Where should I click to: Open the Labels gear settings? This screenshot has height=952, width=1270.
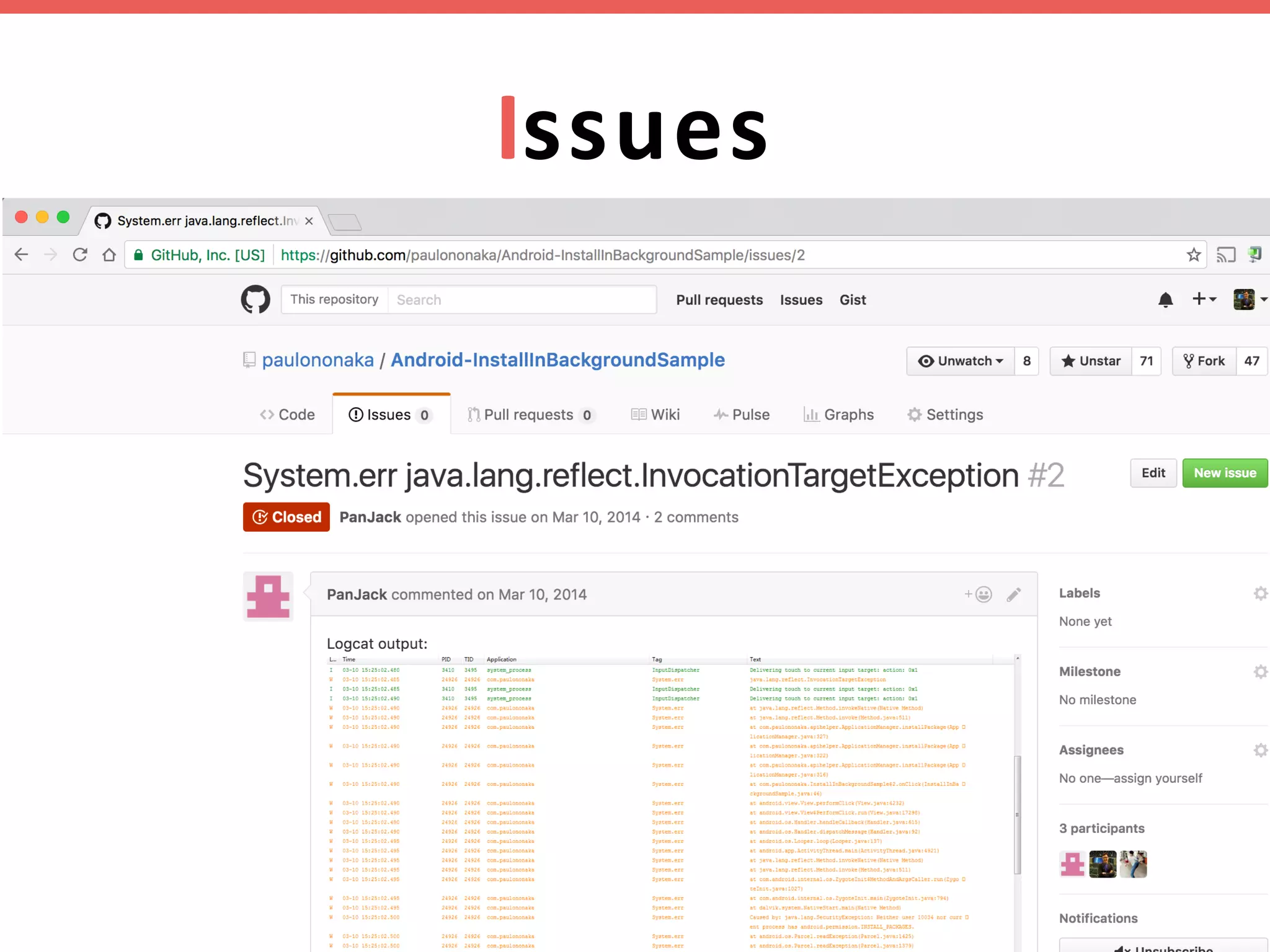[x=1260, y=593]
